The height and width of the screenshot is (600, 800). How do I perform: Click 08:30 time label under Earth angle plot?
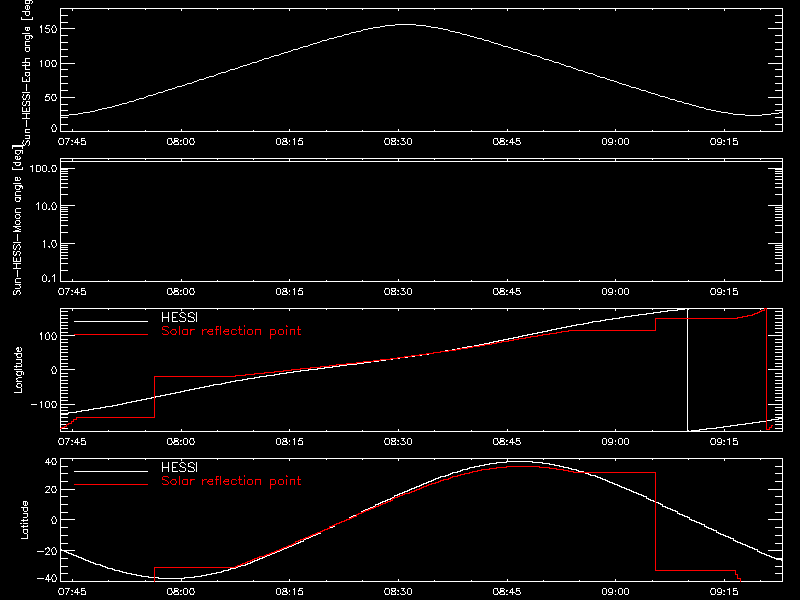(x=398, y=142)
